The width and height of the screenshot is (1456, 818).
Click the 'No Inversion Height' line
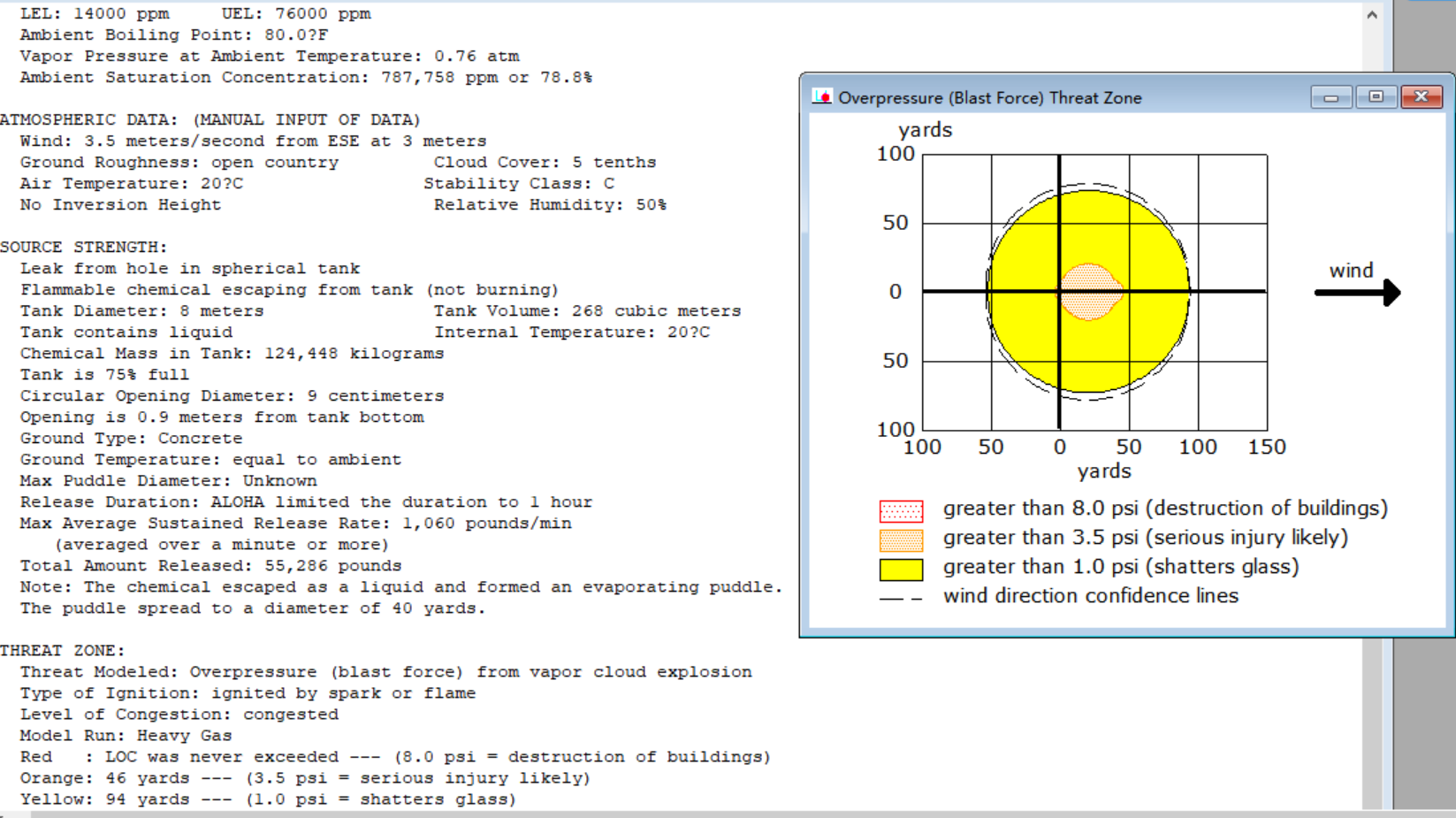[x=120, y=205]
